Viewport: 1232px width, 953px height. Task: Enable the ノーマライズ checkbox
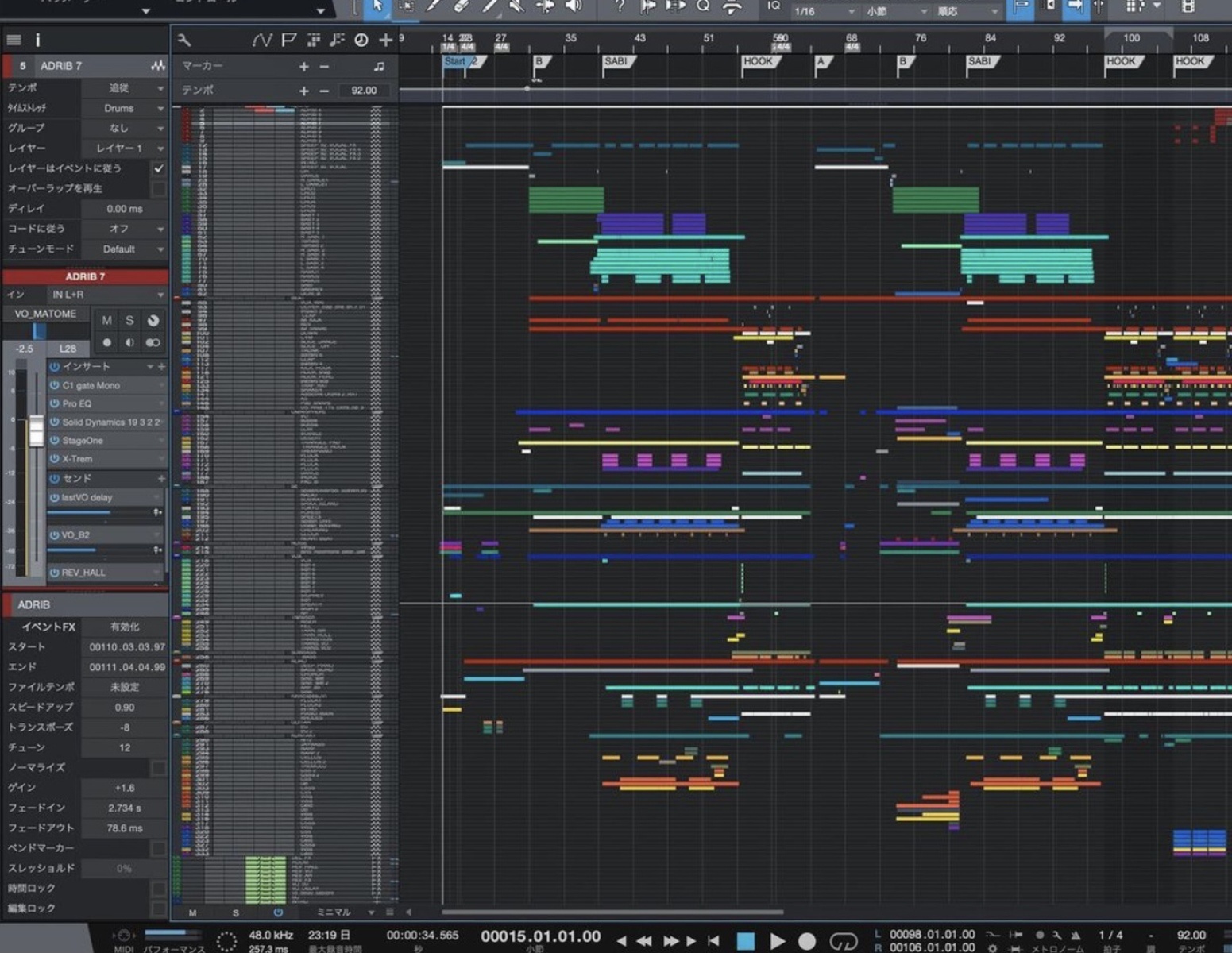159,768
